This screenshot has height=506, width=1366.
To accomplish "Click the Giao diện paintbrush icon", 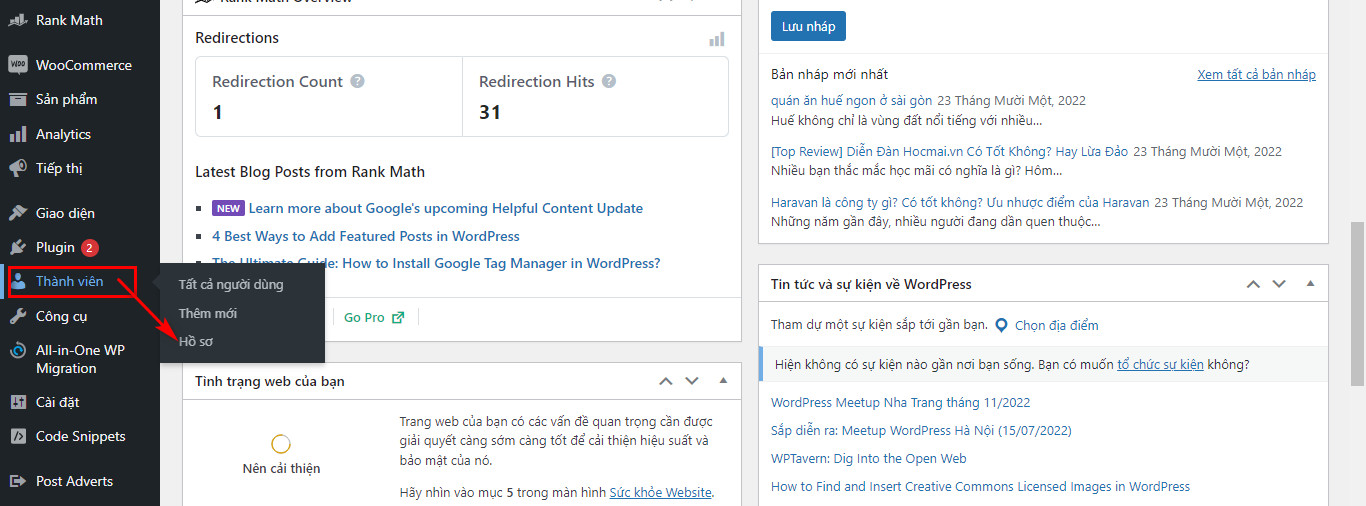I will pyautogui.click(x=18, y=213).
